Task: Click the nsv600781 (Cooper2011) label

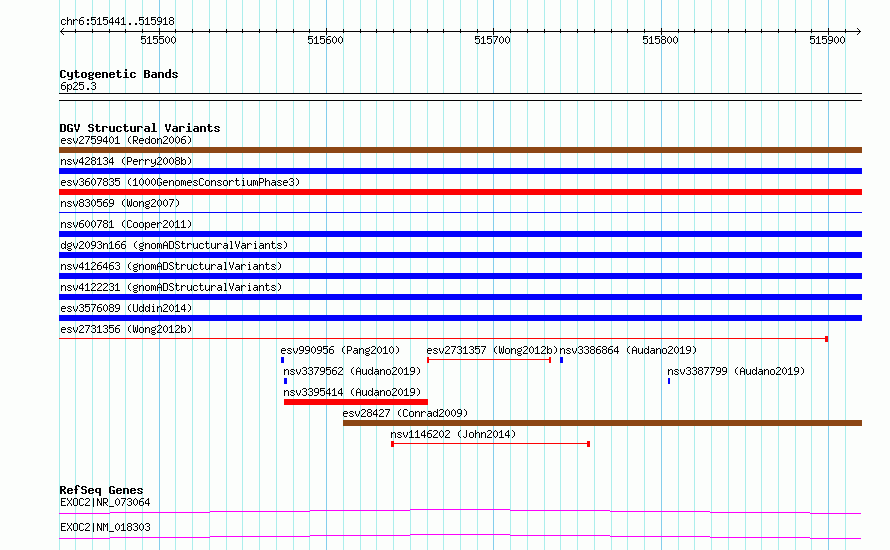Action: [x=126, y=224]
